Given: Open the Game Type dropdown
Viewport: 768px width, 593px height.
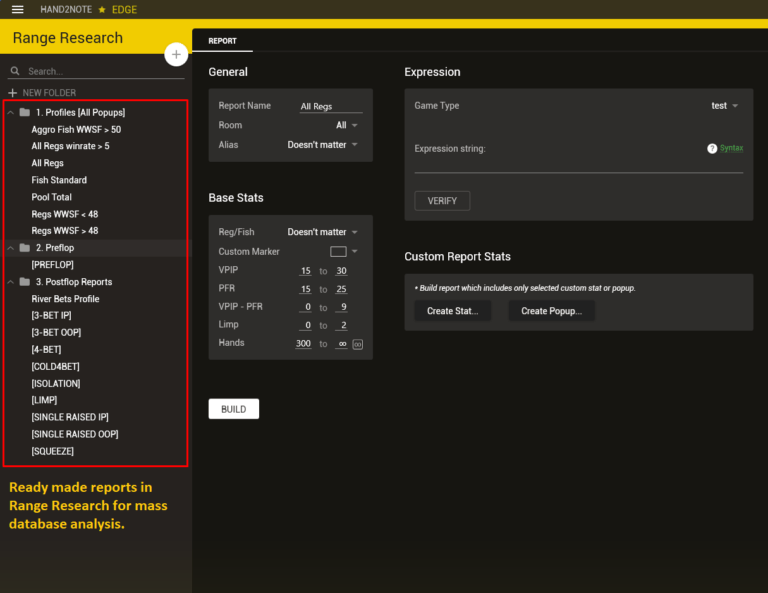Looking at the screenshot, I should [725, 106].
